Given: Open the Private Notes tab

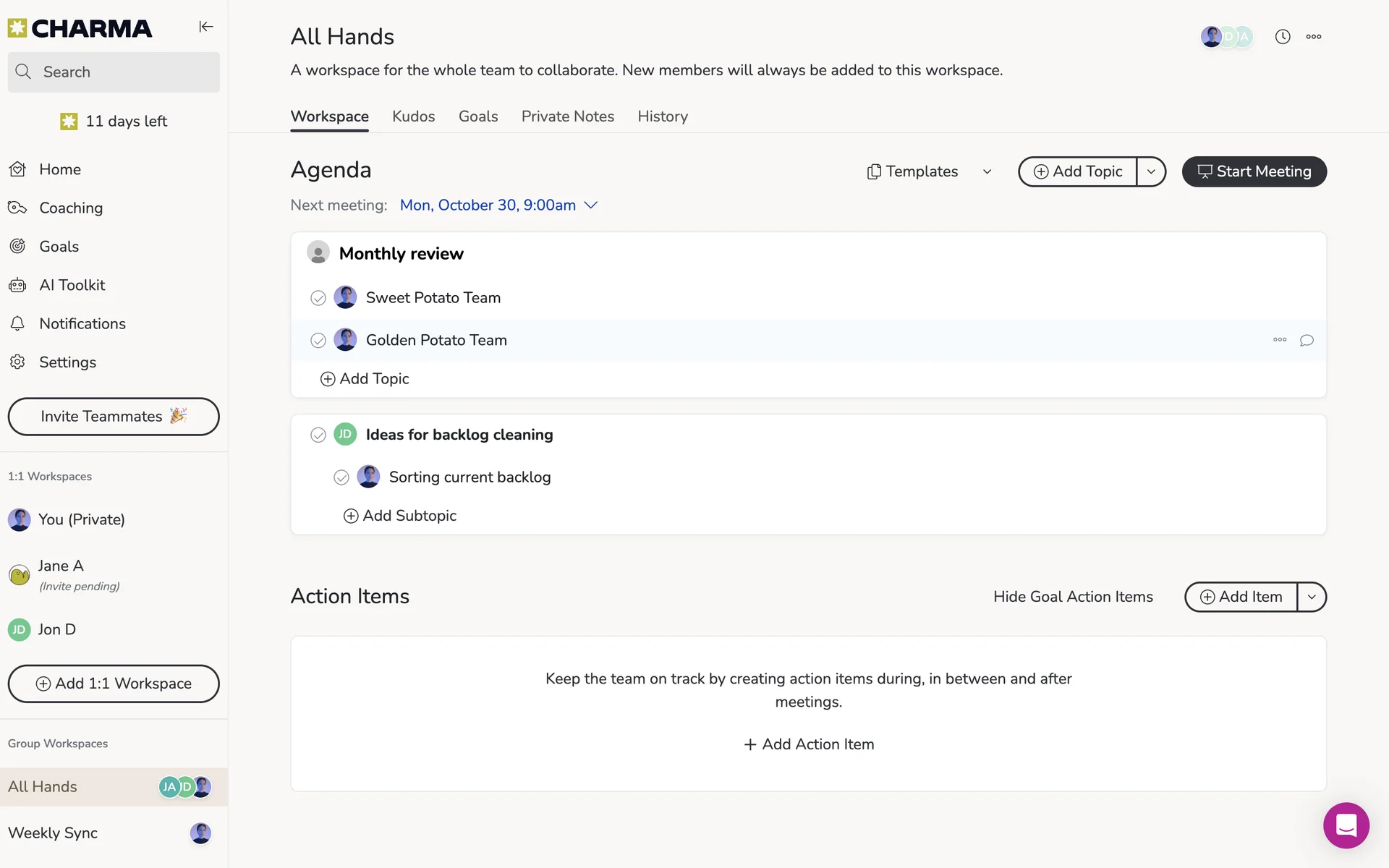Looking at the screenshot, I should tap(567, 116).
